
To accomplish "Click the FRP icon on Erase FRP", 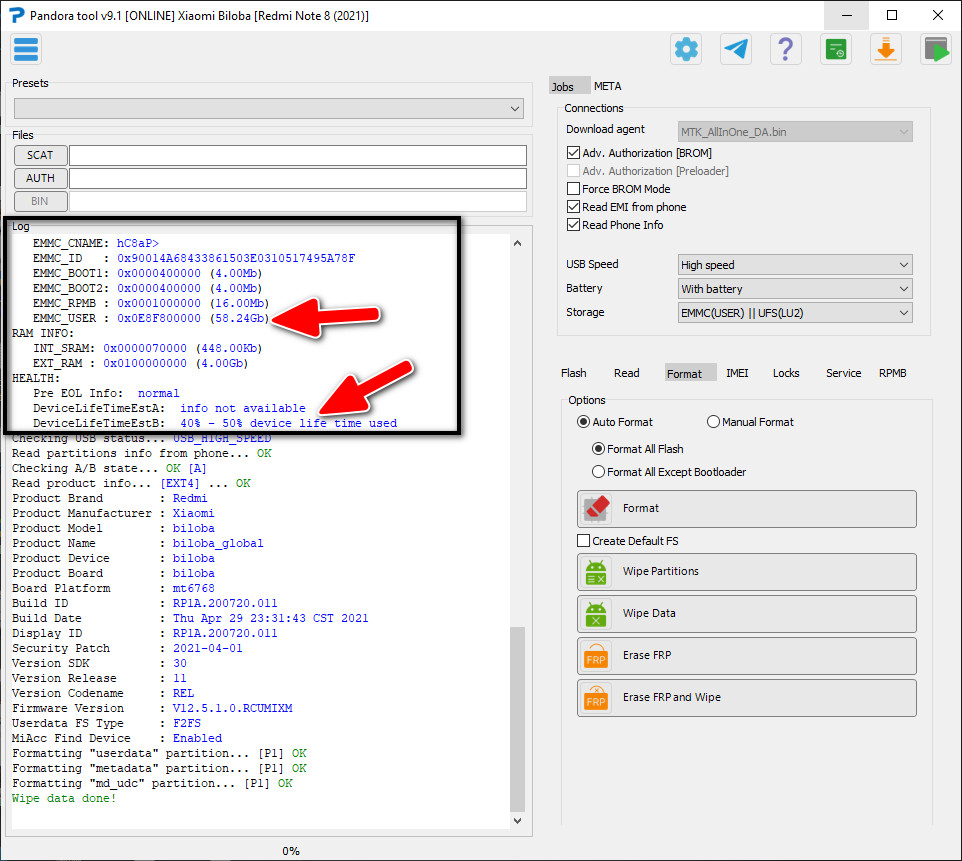I will tap(596, 656).
